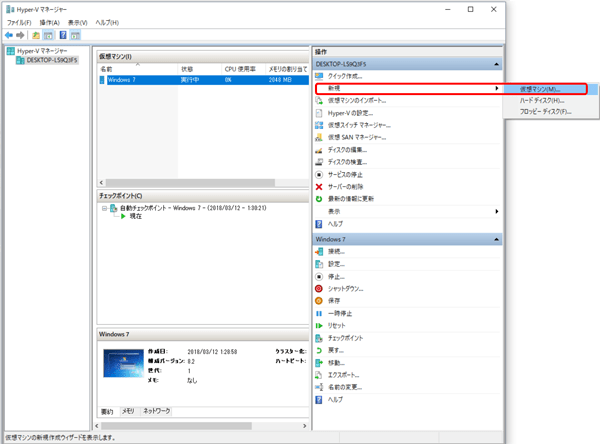
Task: Click the 接続 connect icon for Windows 7
Action: pos(319,251)
